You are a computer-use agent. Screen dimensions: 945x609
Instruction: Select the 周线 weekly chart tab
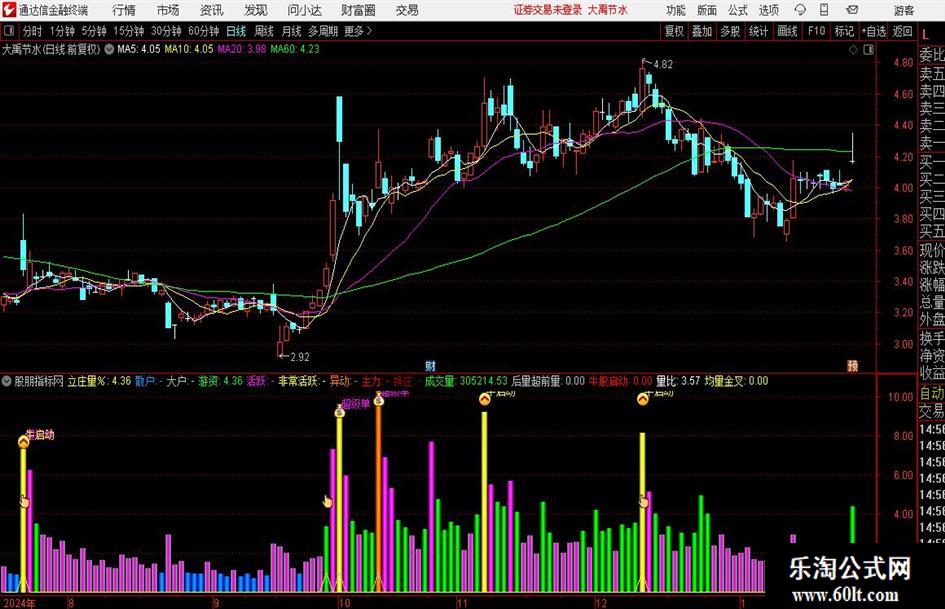(x=264, y=31)
